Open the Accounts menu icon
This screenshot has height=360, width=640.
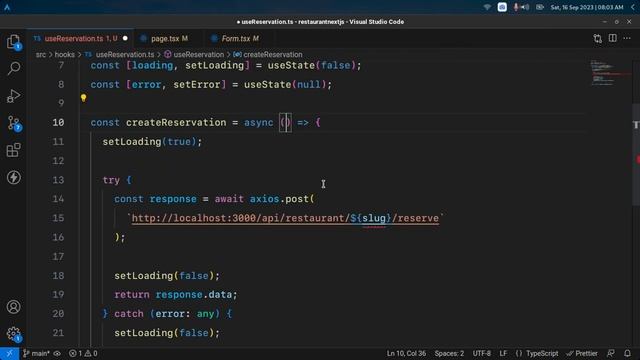coord(13,307)
